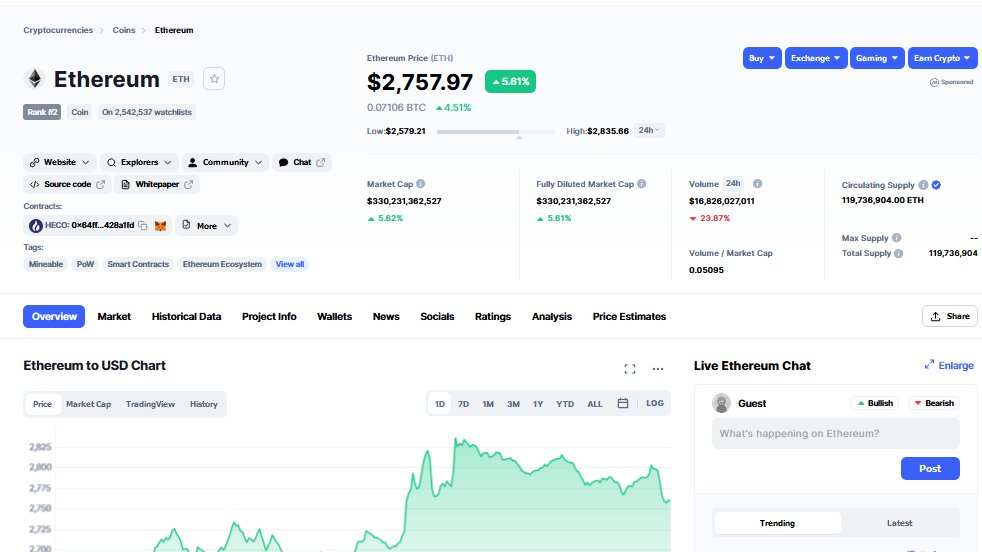Go to the News tab

click(x=386, y=316)
